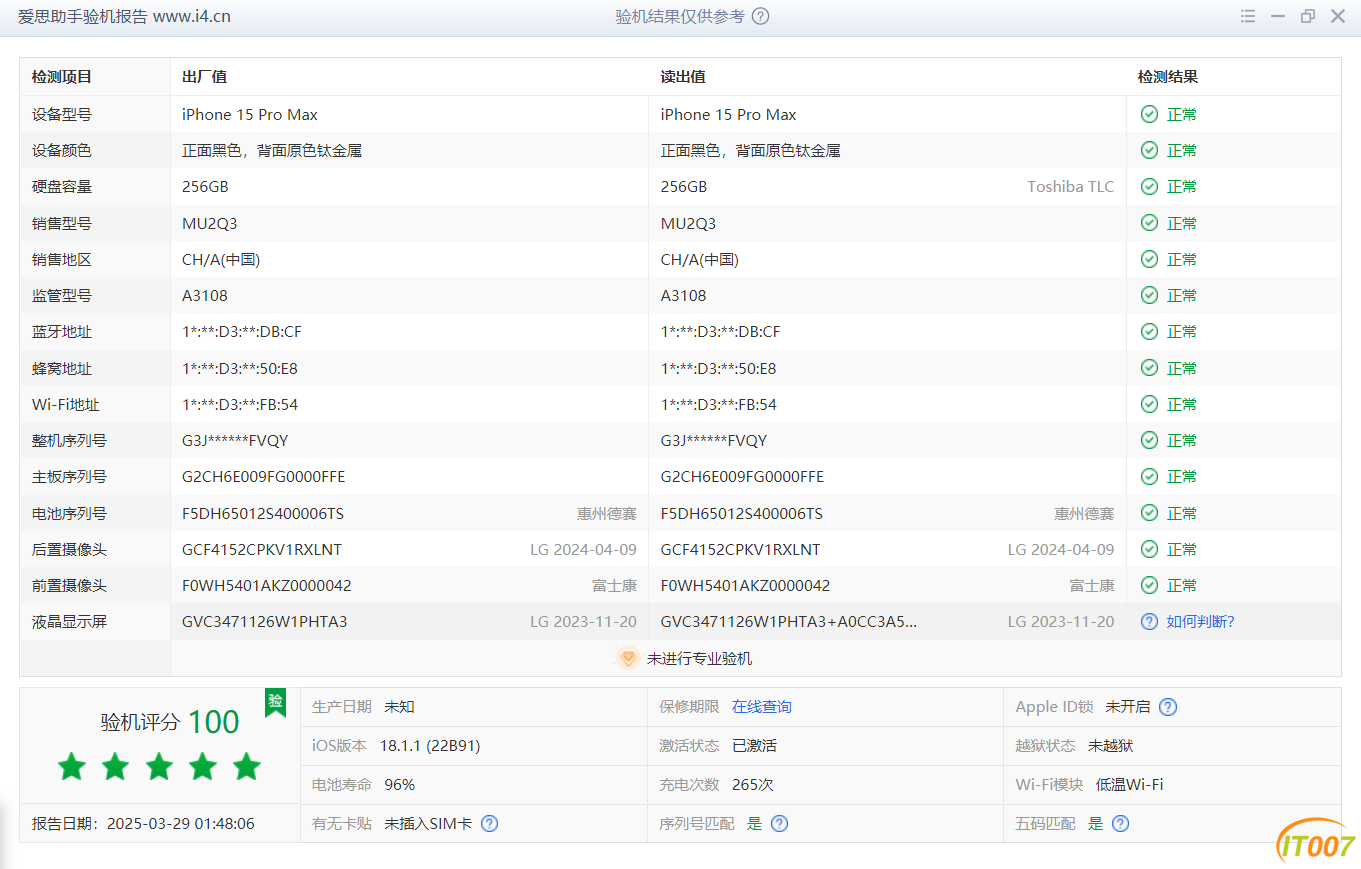
Task: Click the green check icon in 电池序列号 row
Action: 1149,514
